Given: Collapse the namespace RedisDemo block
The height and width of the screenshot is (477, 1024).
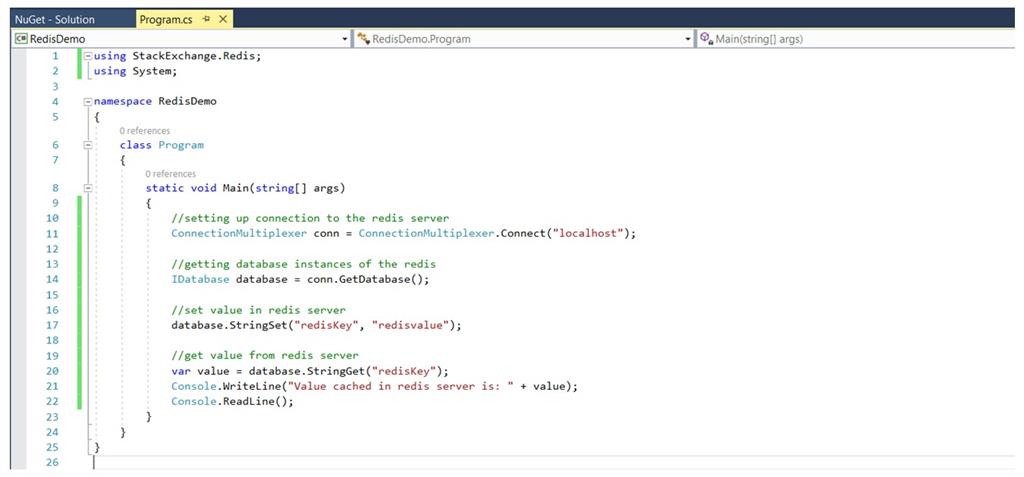Looking at the screenshot, I should (88, 102).
